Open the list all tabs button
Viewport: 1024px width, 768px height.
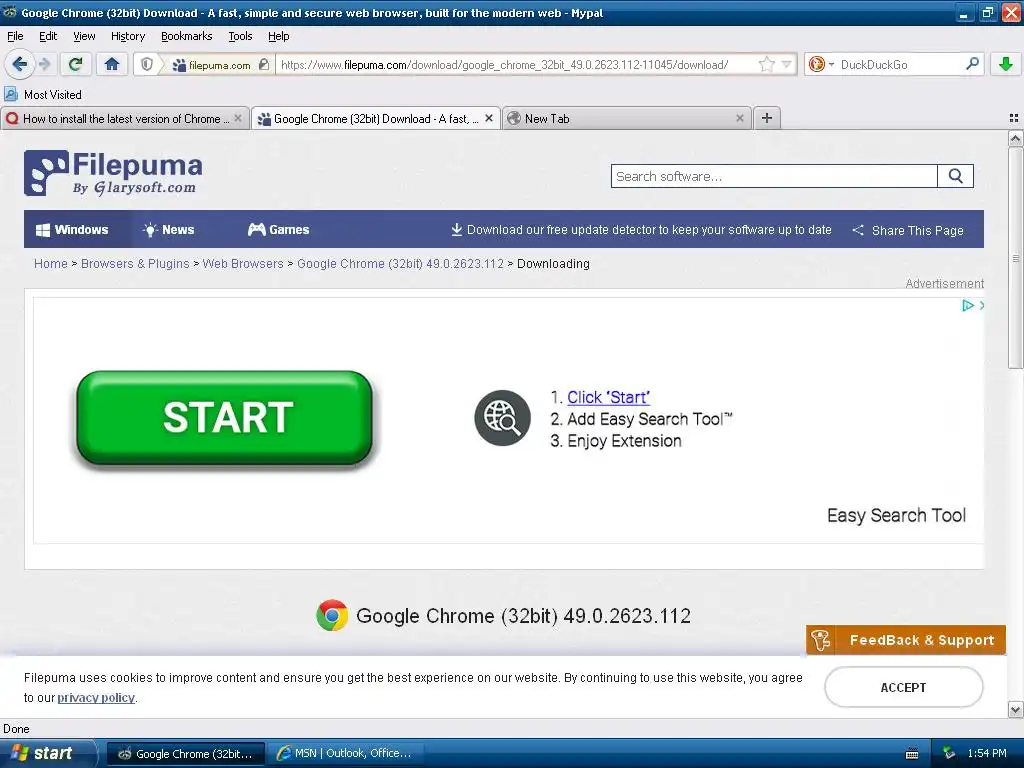coord(1014,118)
